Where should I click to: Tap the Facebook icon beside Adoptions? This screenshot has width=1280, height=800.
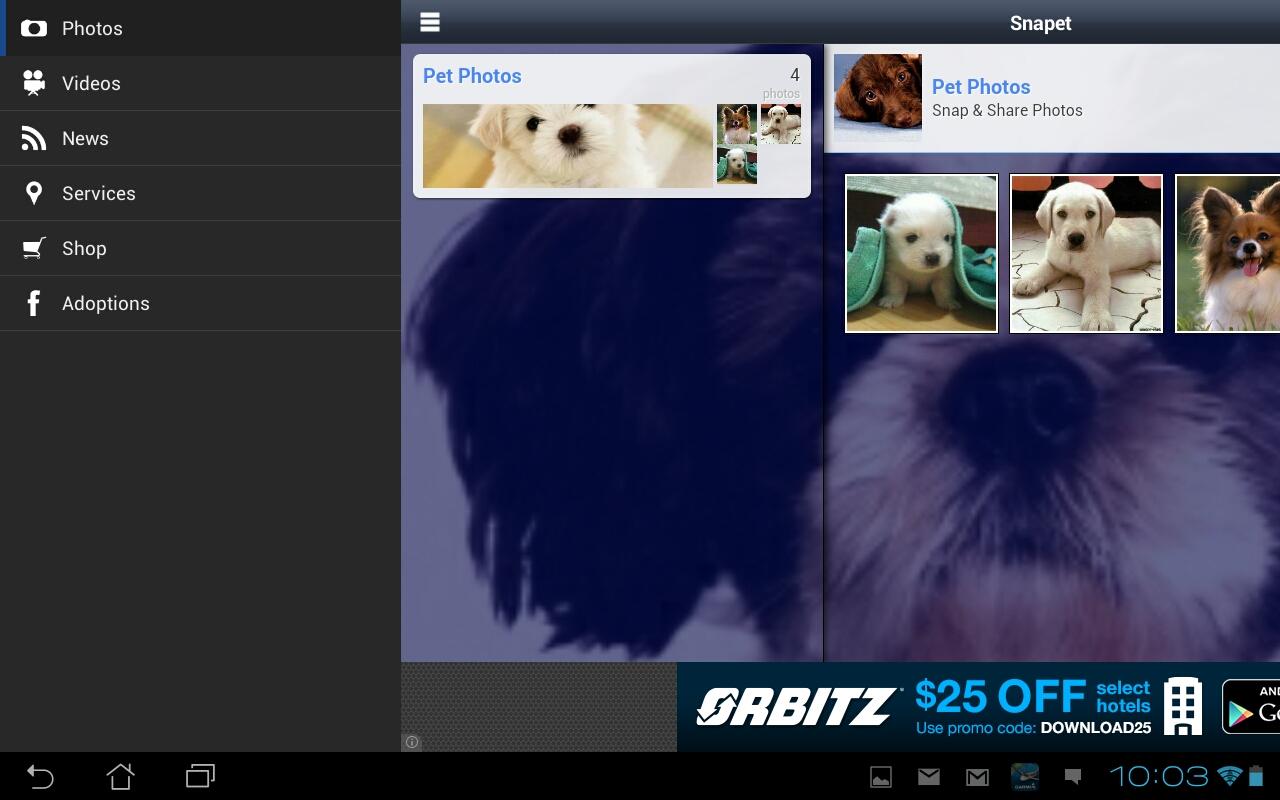(x=34, y=303)
